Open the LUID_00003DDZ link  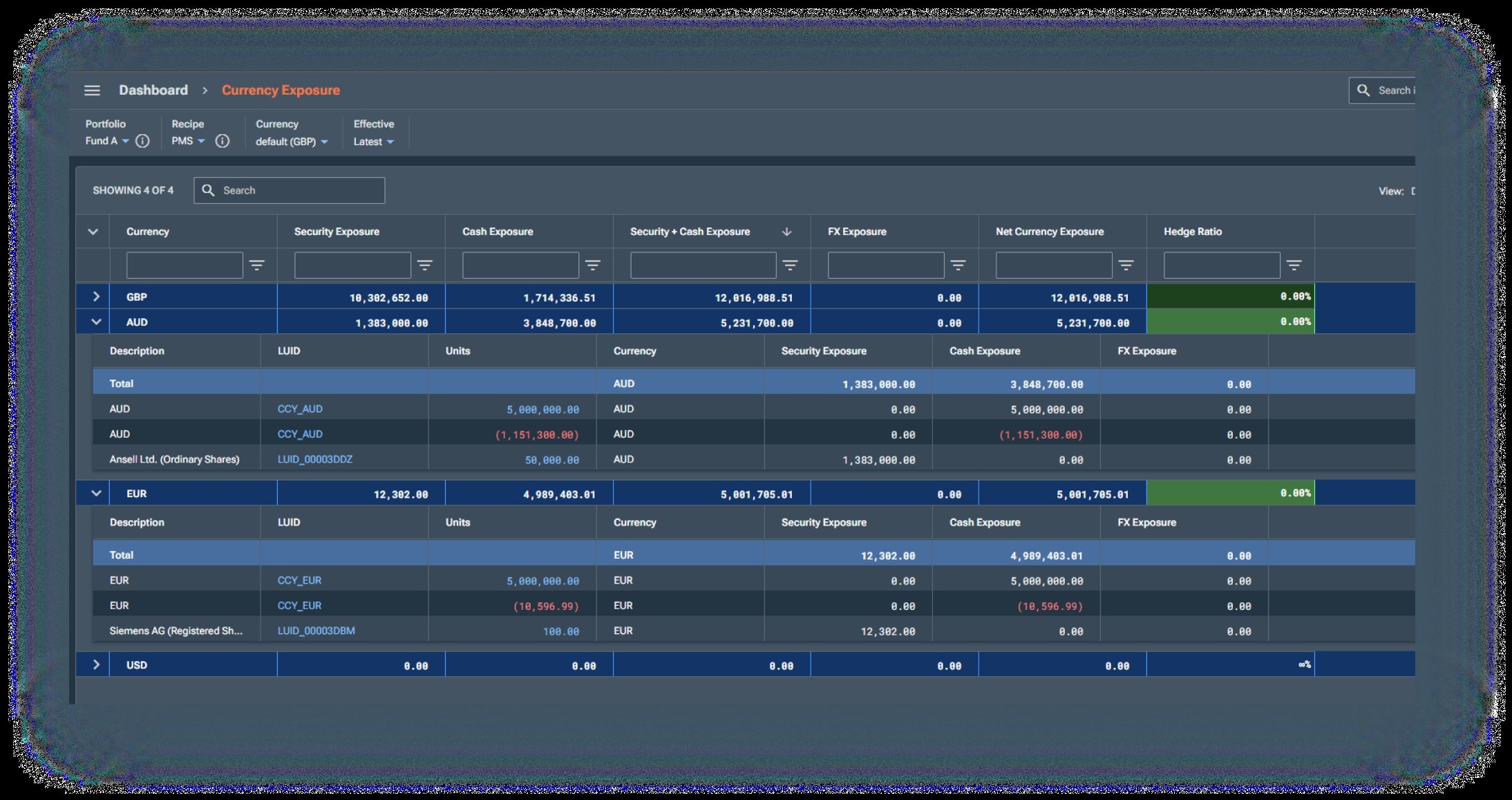point(314,460)
